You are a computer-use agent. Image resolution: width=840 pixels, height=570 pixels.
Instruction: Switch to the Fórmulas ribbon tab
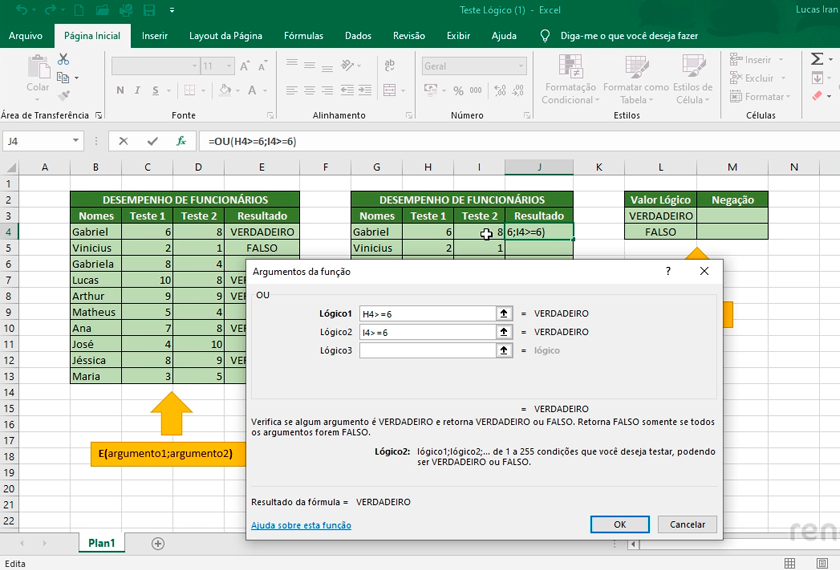pyautogui.click(x=303, y=36)
